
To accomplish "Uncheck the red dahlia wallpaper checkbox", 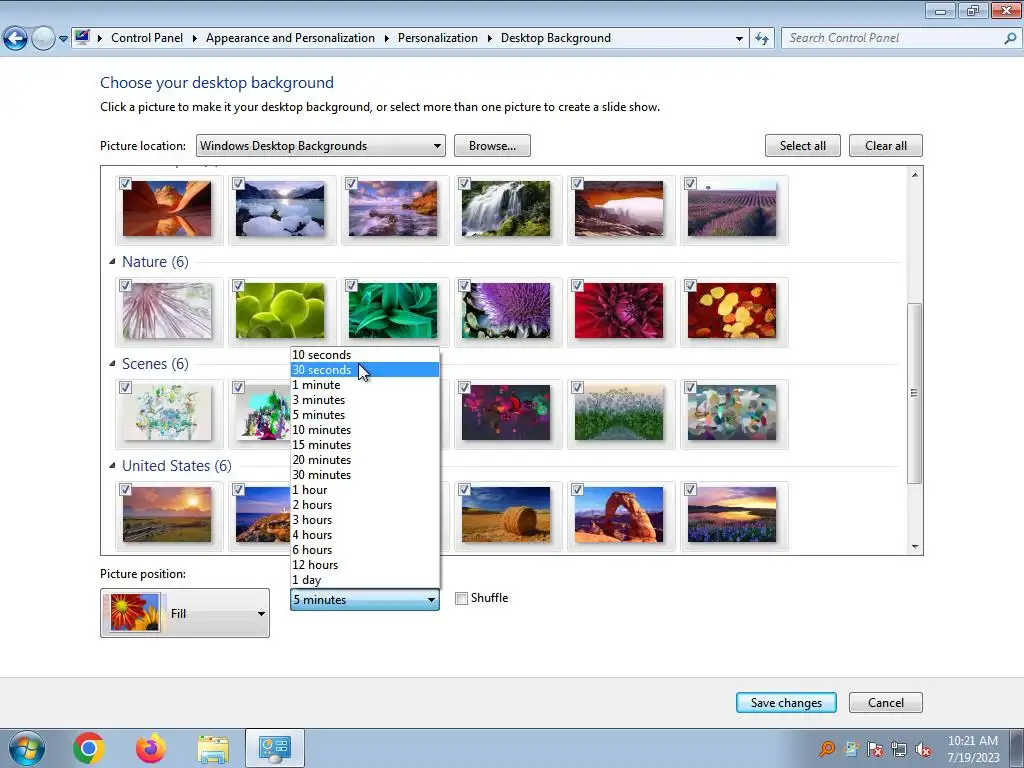I will coord(577,285).
